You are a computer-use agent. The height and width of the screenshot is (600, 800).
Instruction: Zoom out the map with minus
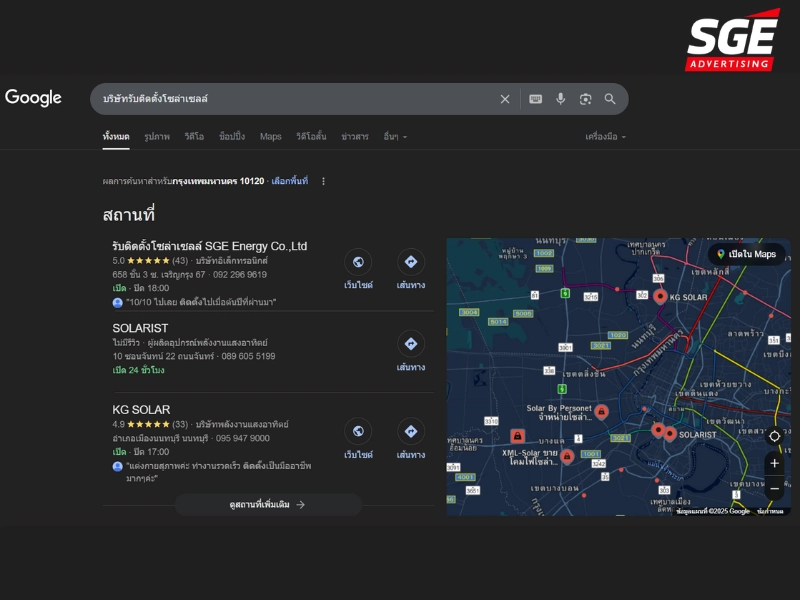click(x=774, y=488)
